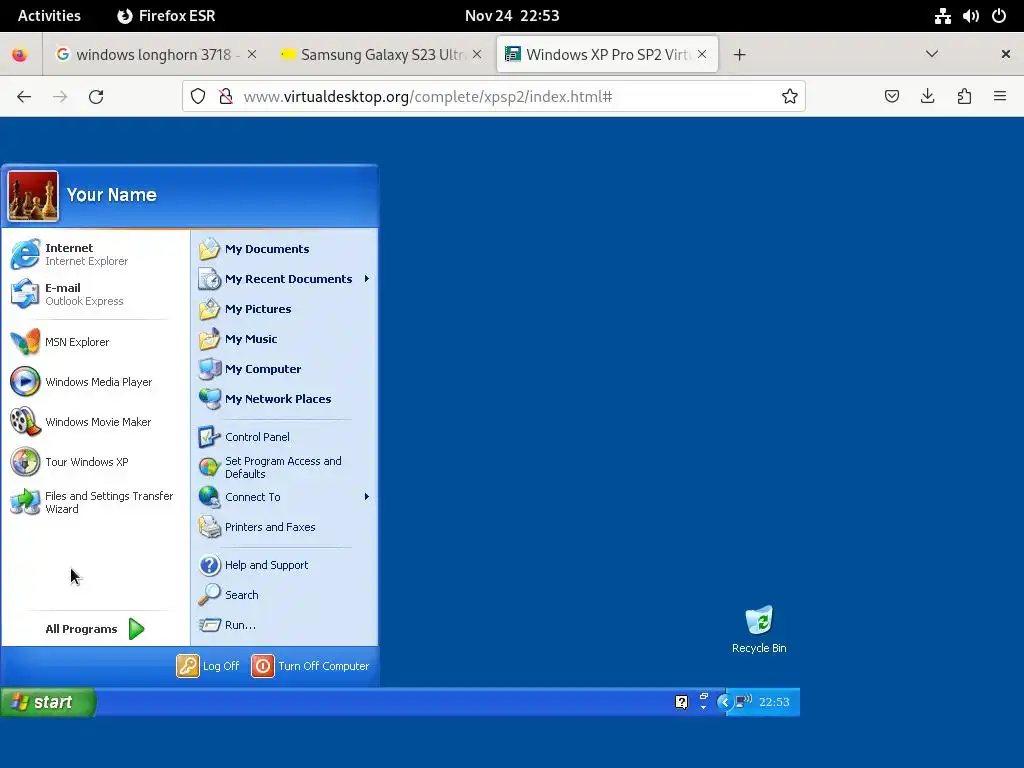Start Tour Windows XP icon
The image size is (1024, 768).
(x=25, y=462)
